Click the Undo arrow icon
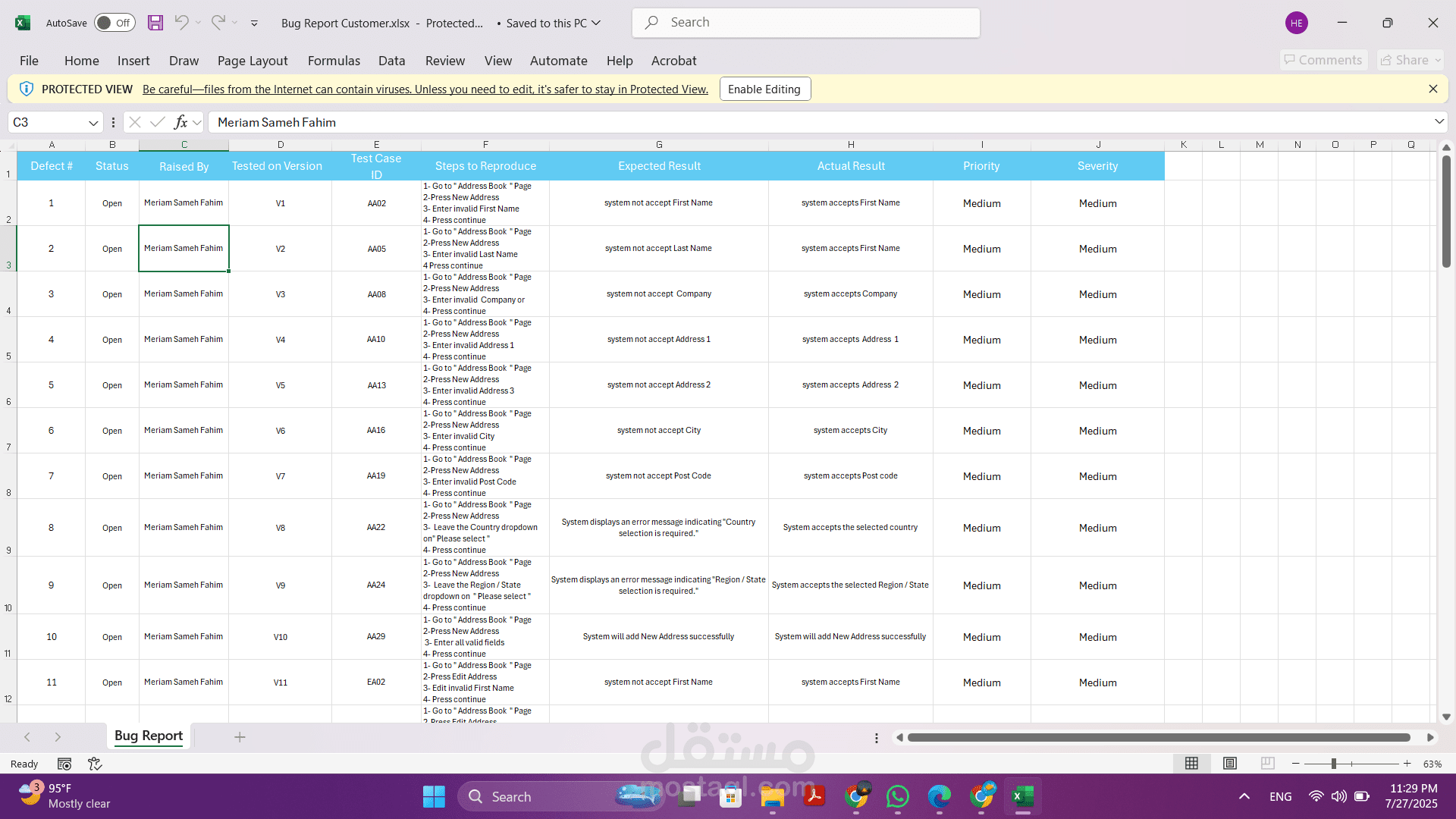This screenshot has height=819, width=1456. click(181, 23)
